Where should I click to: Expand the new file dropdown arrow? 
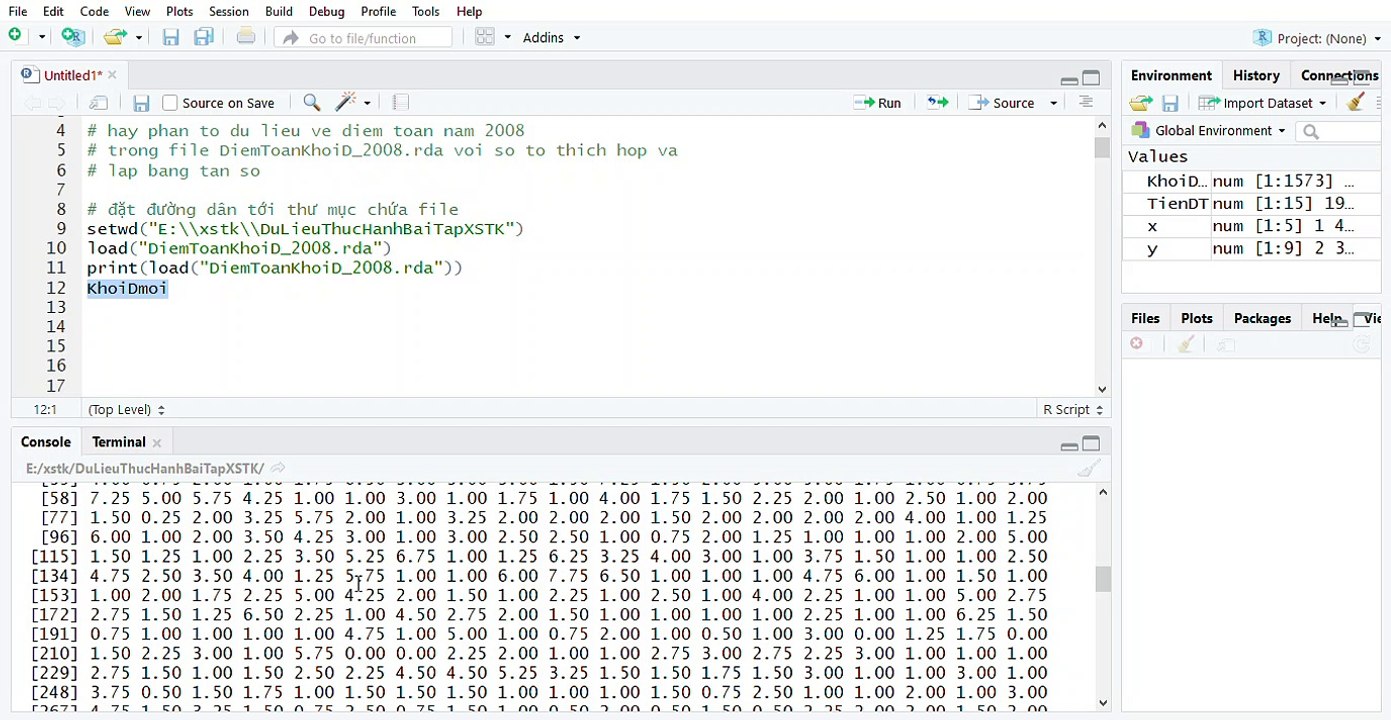click(42, 37)
